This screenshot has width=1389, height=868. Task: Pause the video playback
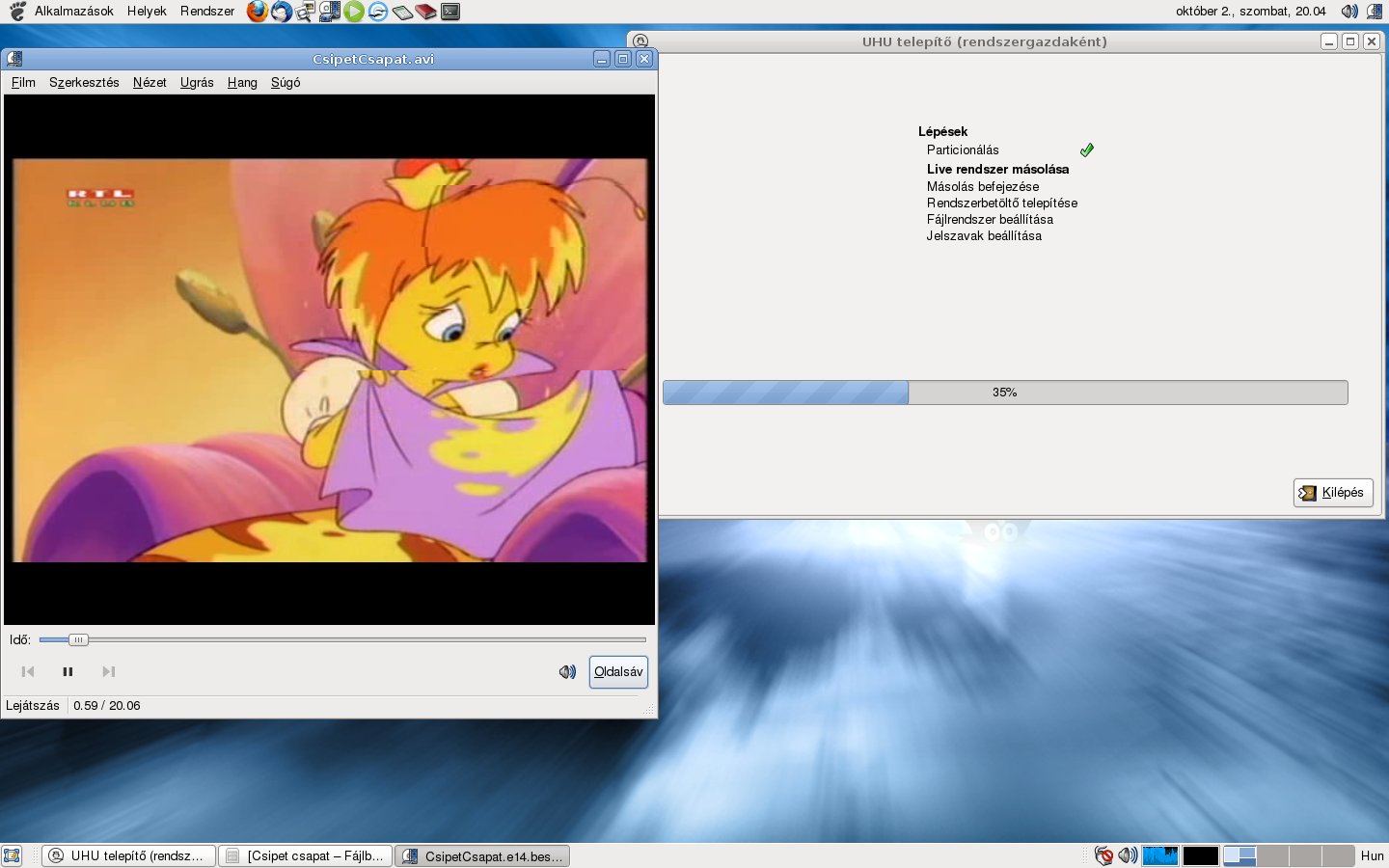(68, 671)
